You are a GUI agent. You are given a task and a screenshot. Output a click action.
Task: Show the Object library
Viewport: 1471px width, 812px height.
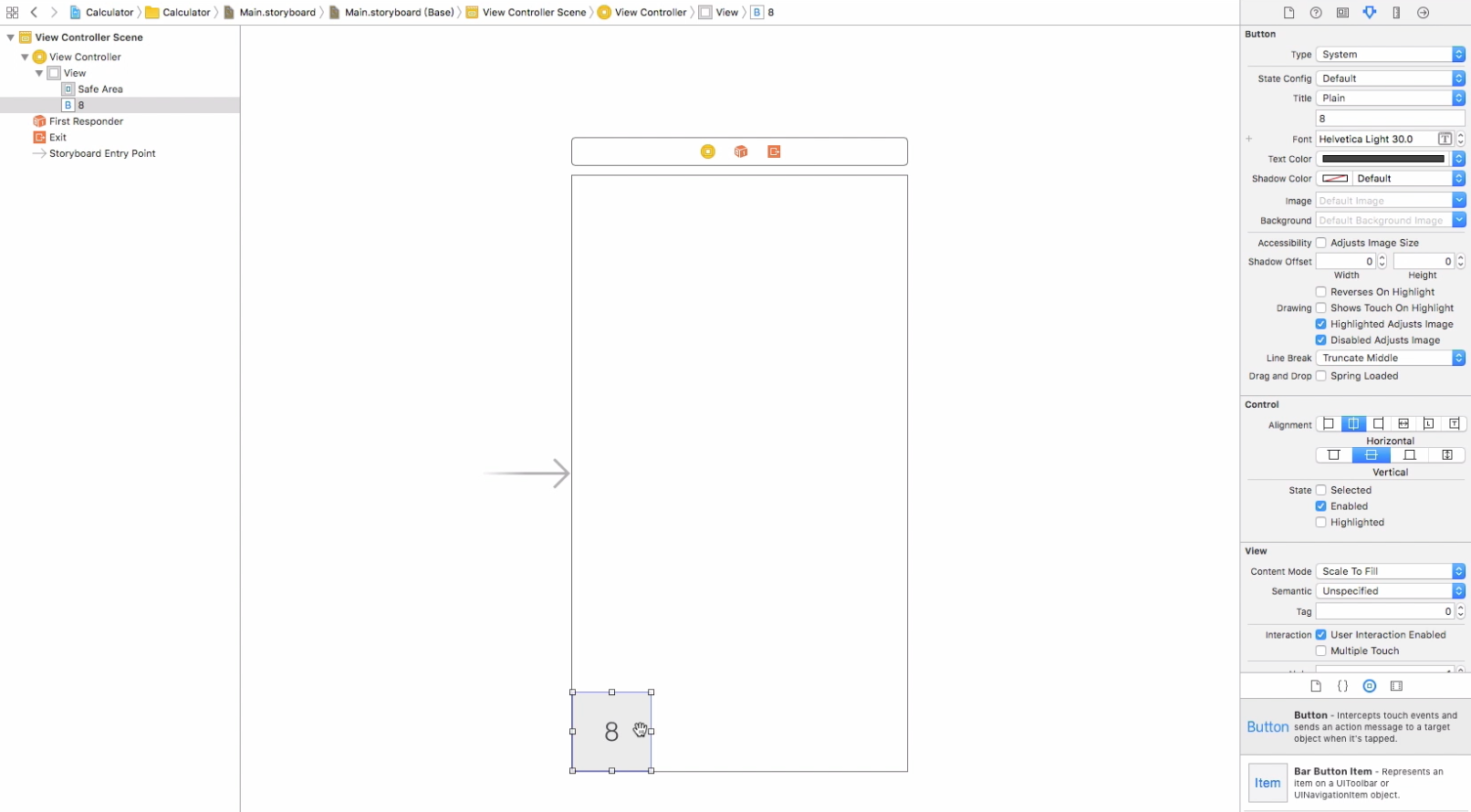point(1370,686)
